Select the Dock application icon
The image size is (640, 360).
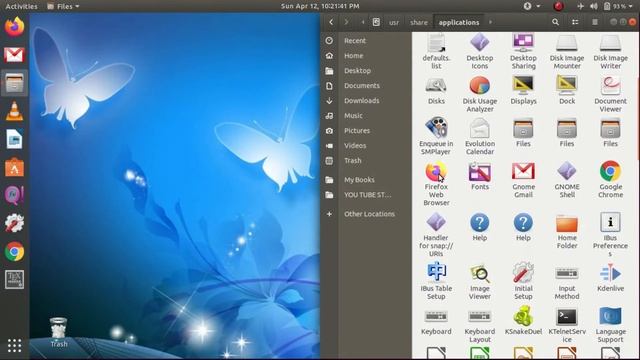coord(567,86)
